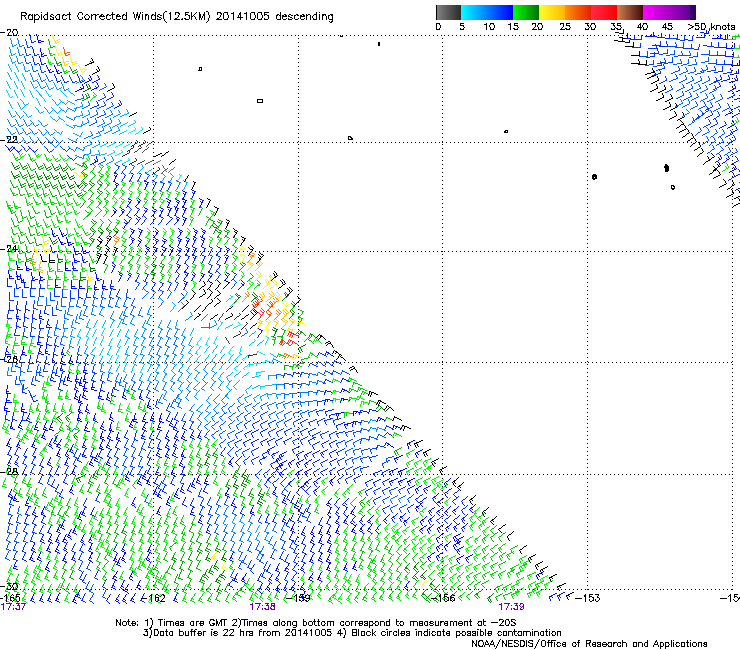The width and height of the screenshot is (740, 650).
Task: Click the plot title 'Rapidscat Corrected Winds(12.5KM)'
Action: pos(115,17)
